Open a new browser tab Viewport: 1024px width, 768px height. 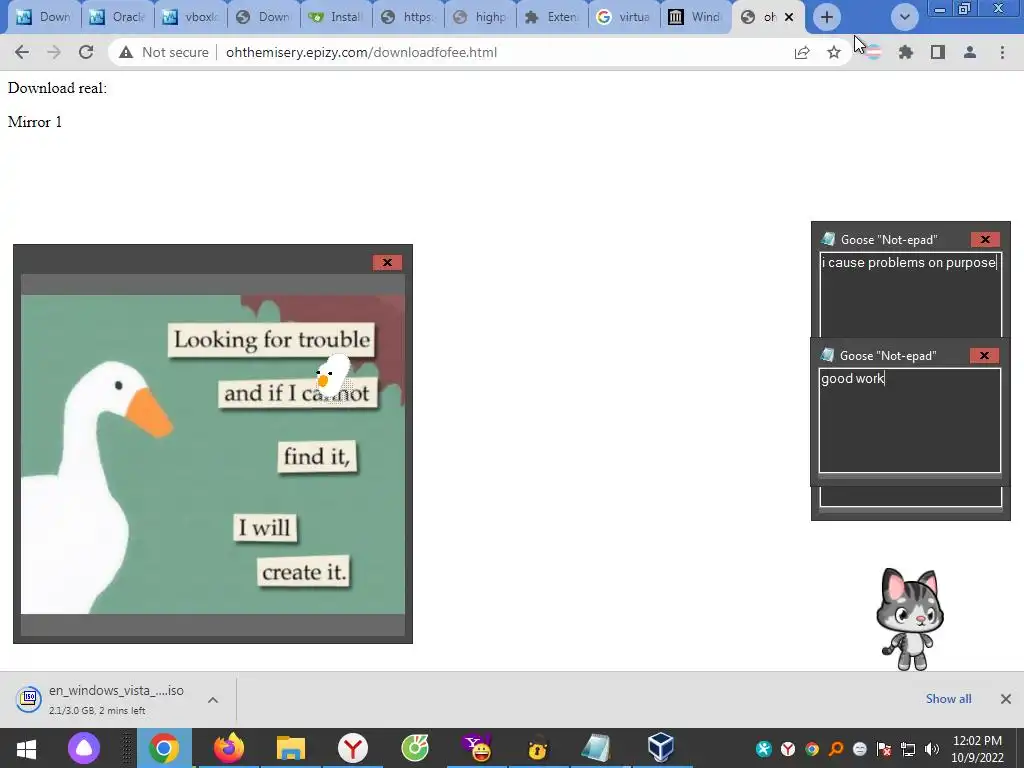coord(827,17)
